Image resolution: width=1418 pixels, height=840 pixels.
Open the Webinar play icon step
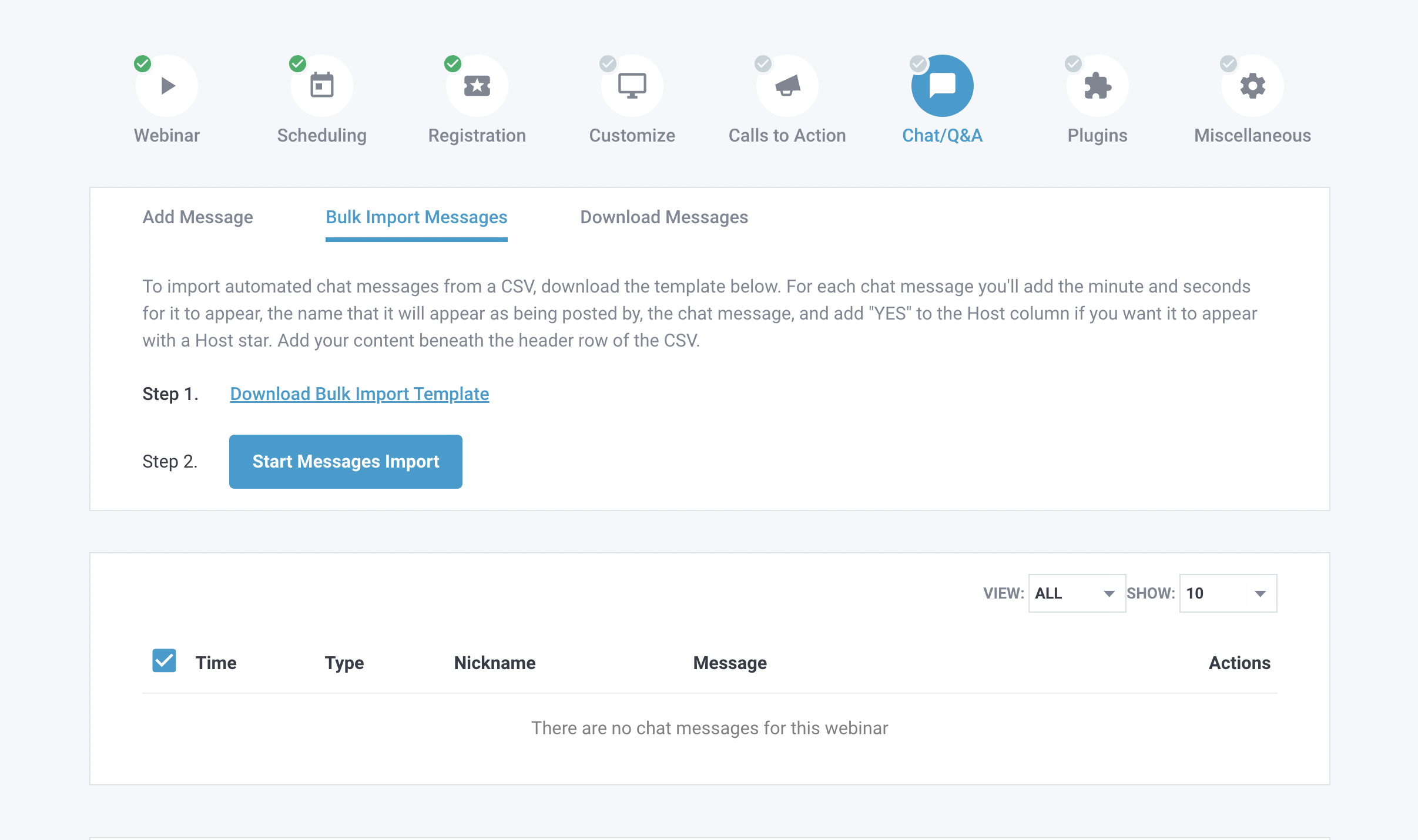tap(167, 86)
